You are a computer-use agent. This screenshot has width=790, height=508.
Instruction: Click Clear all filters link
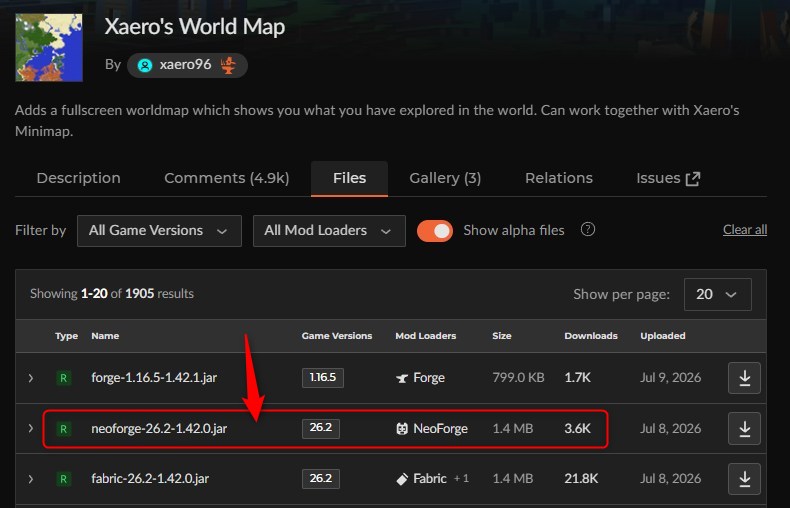coord(745,230)
